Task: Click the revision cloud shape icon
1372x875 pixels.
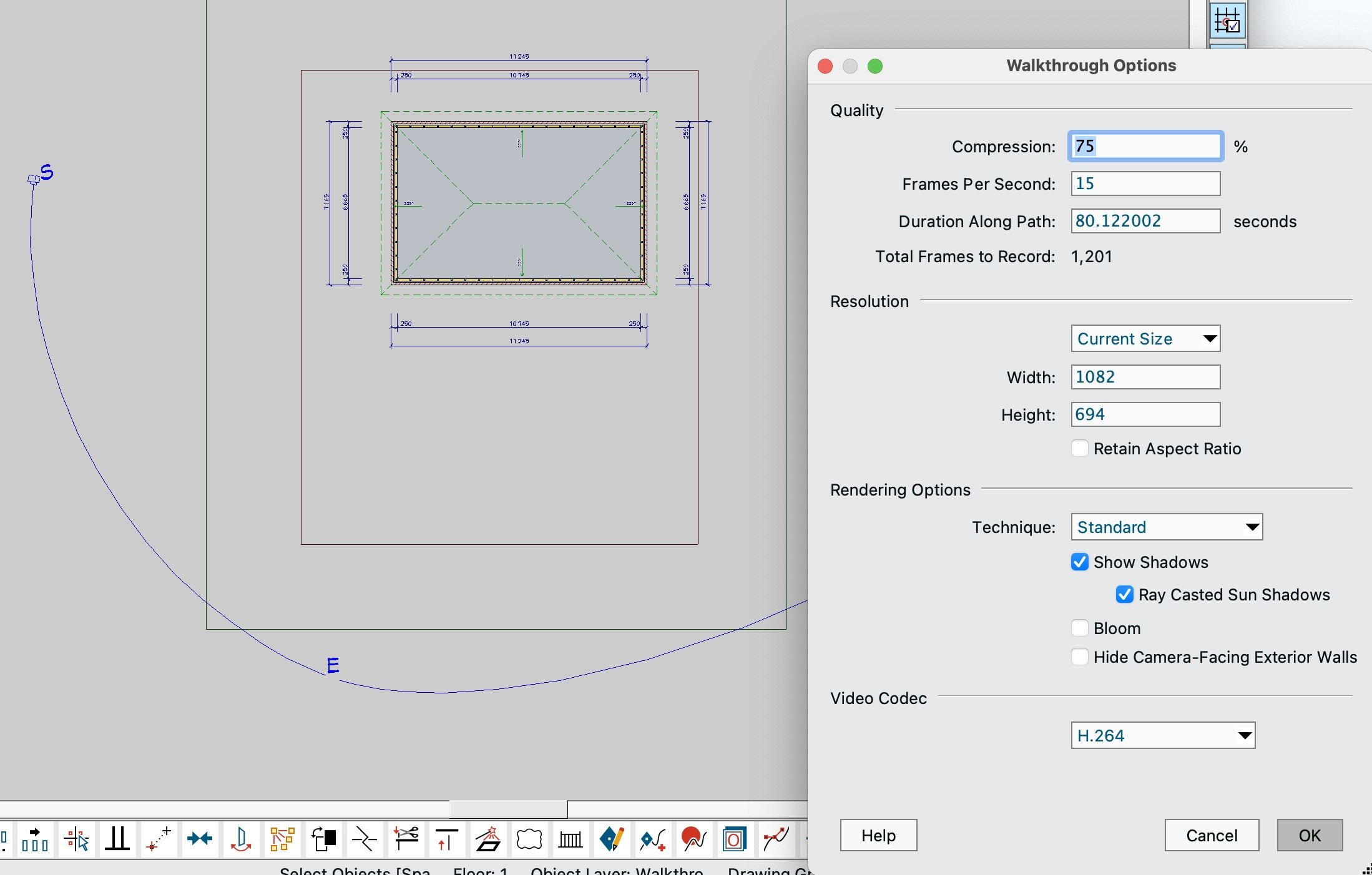Action: [529, 839]
